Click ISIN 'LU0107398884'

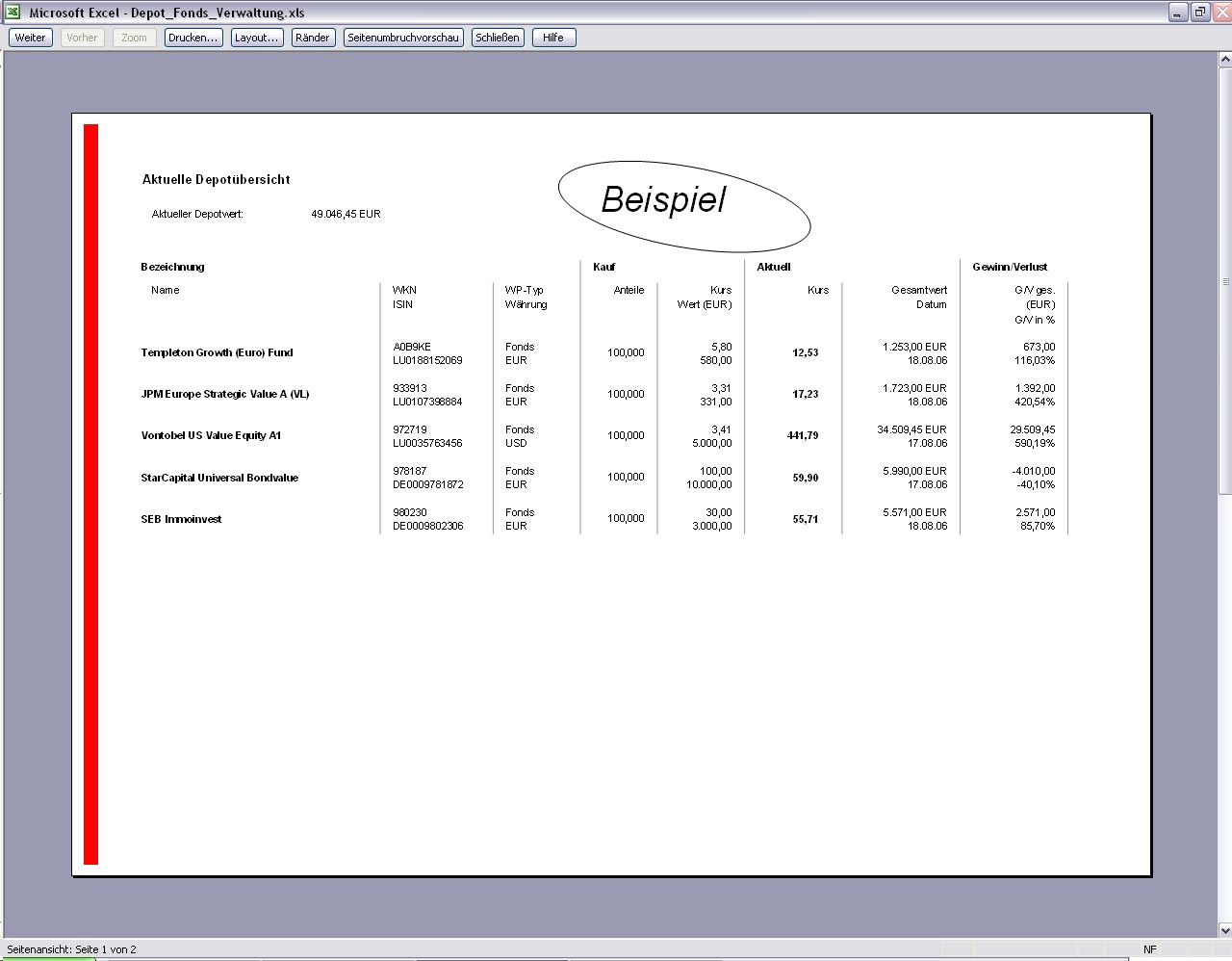[427, 402]
